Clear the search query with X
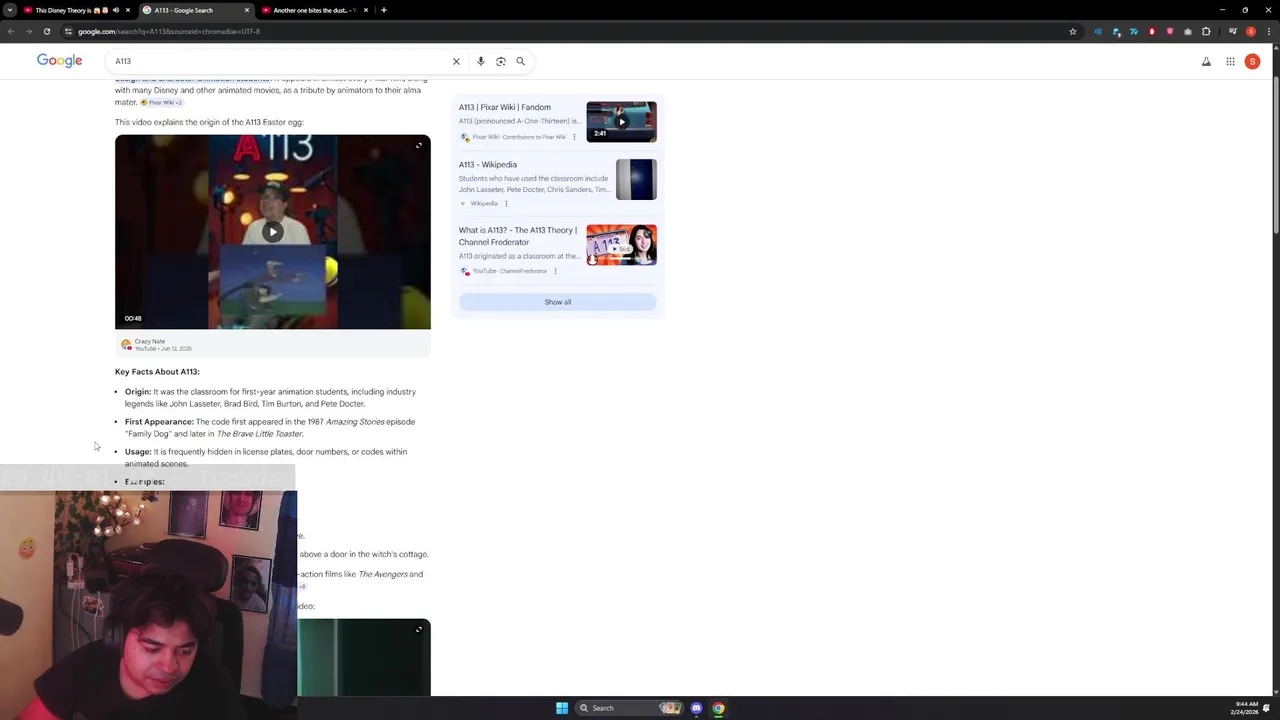Image resolution: width=1280 pixels, height=720 pixels. coord(456,61)
